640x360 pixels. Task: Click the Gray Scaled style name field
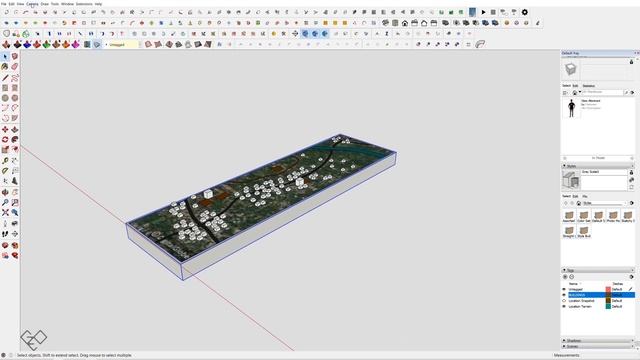604,172
